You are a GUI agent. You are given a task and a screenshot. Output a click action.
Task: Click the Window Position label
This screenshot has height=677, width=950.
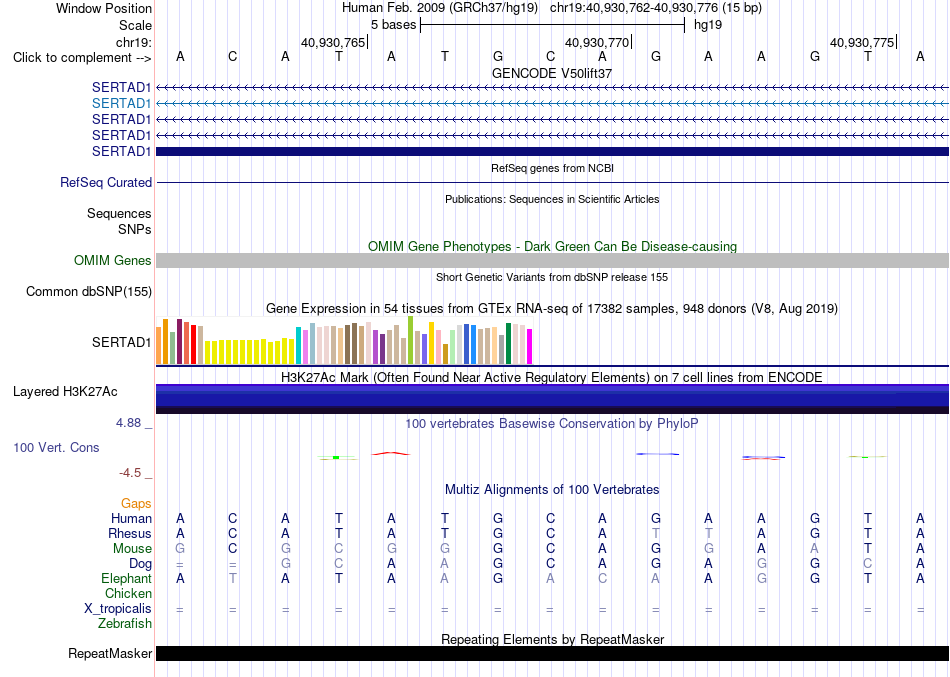coord(104,8)
